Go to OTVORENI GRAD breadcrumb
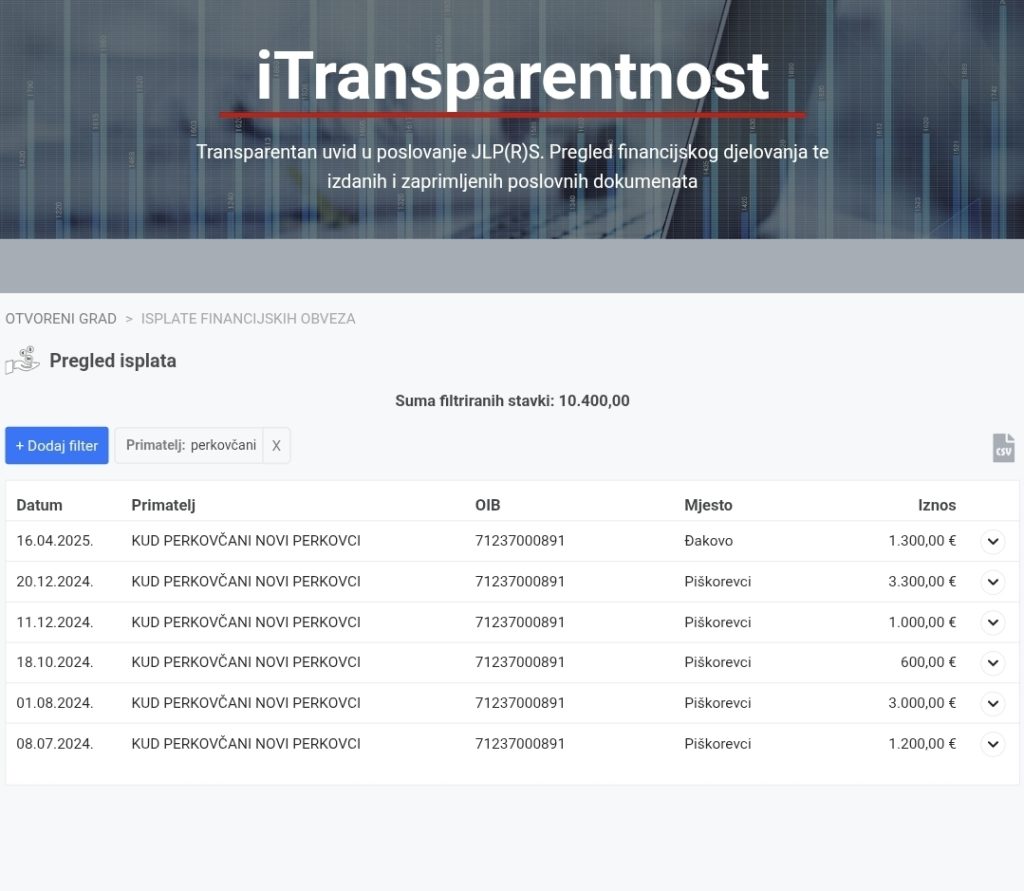 61,319
